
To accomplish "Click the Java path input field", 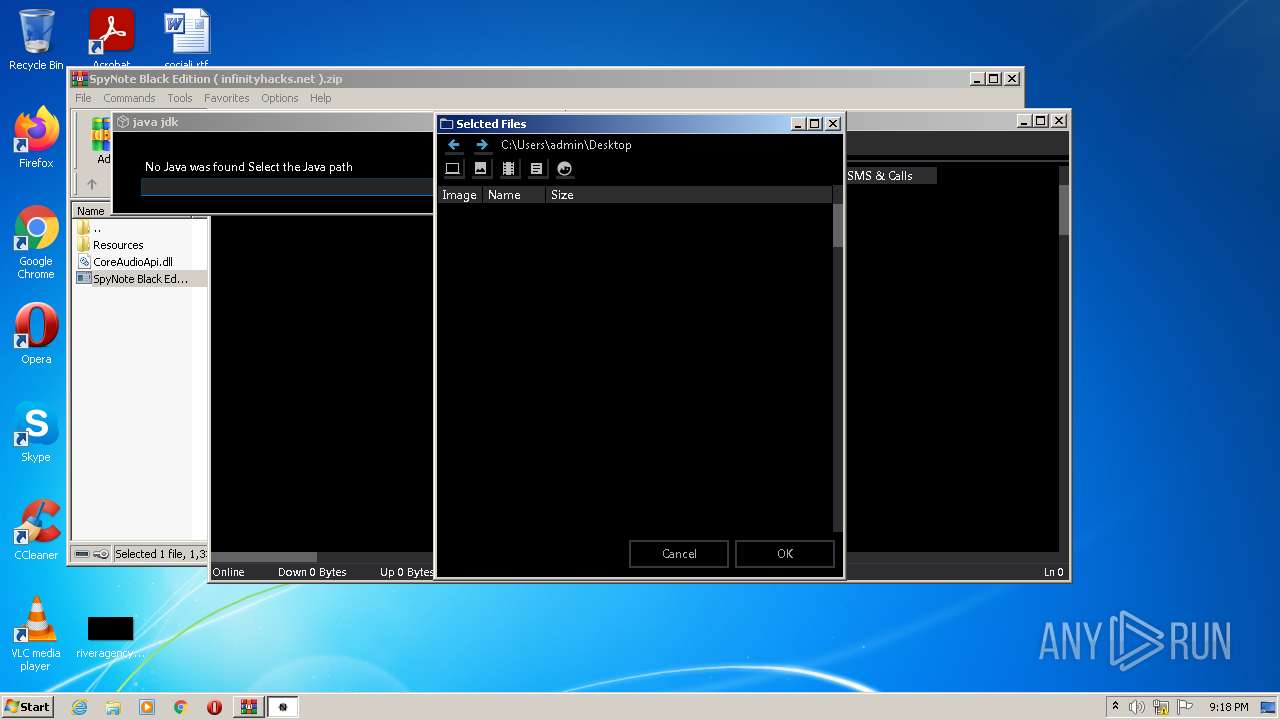I will (287, 187).
